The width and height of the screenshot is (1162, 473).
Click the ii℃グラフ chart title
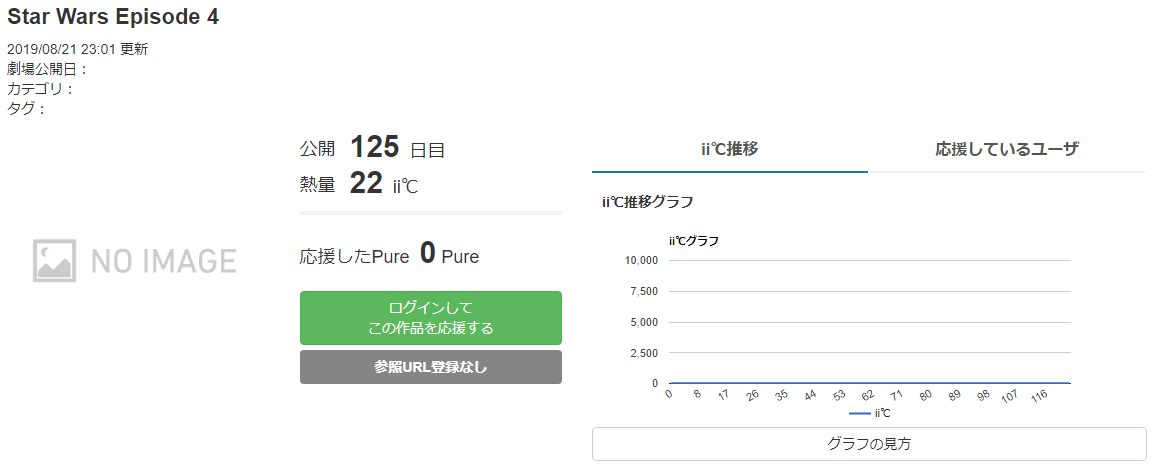694,240
